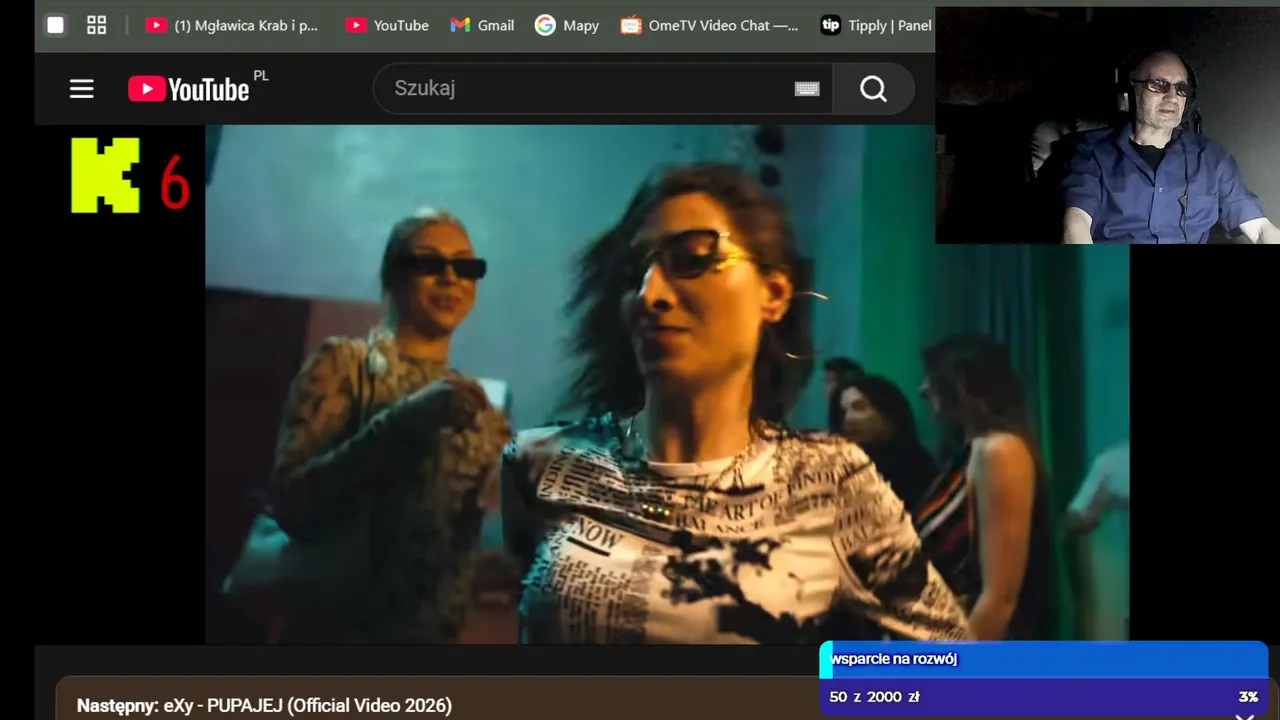1280x720 pixels.
Task: Click the Następny: eXy - PUPAJEJ text
Action: [264, 706]
